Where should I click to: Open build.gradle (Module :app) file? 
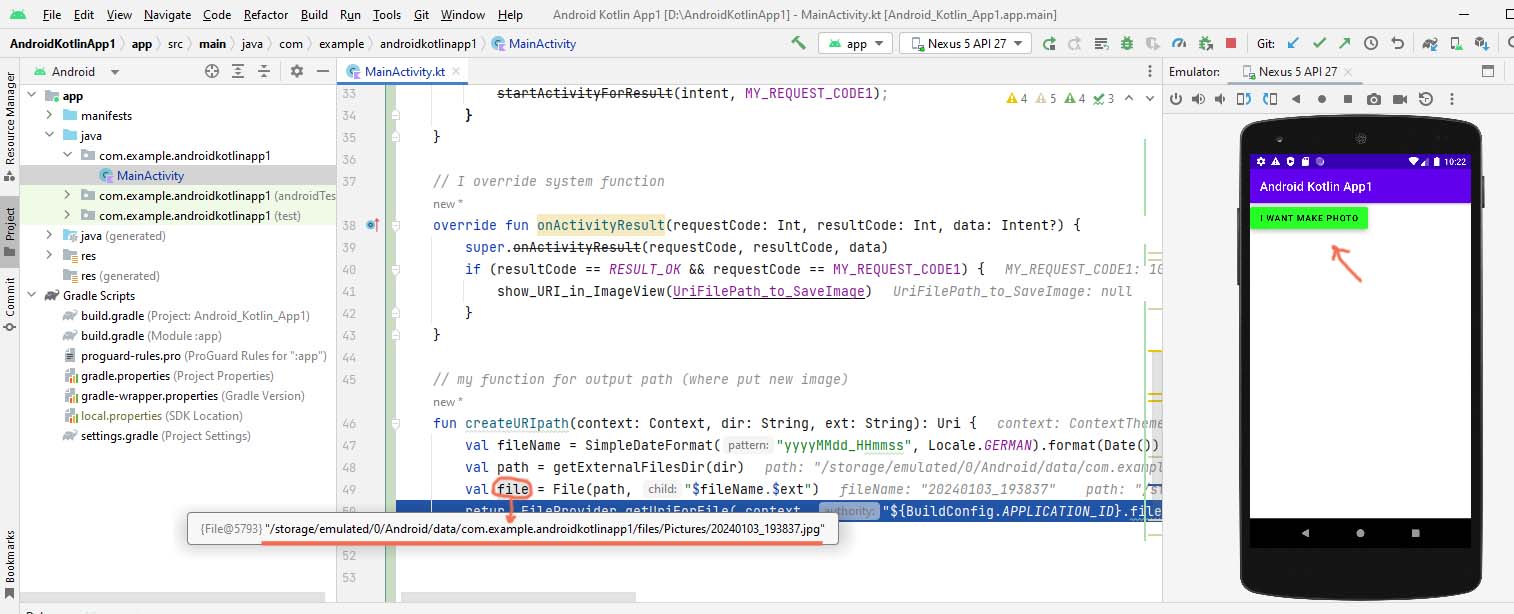coord(112,336)
